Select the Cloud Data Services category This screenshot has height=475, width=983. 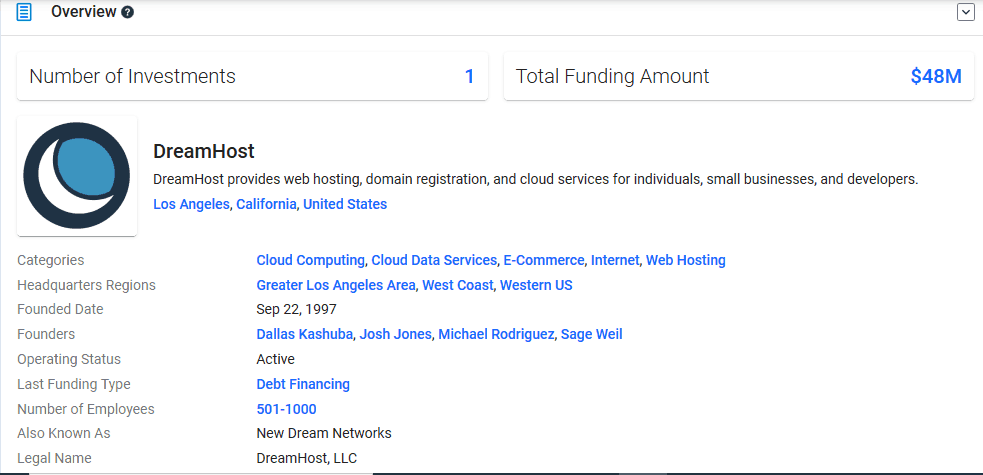click(434, 260)
